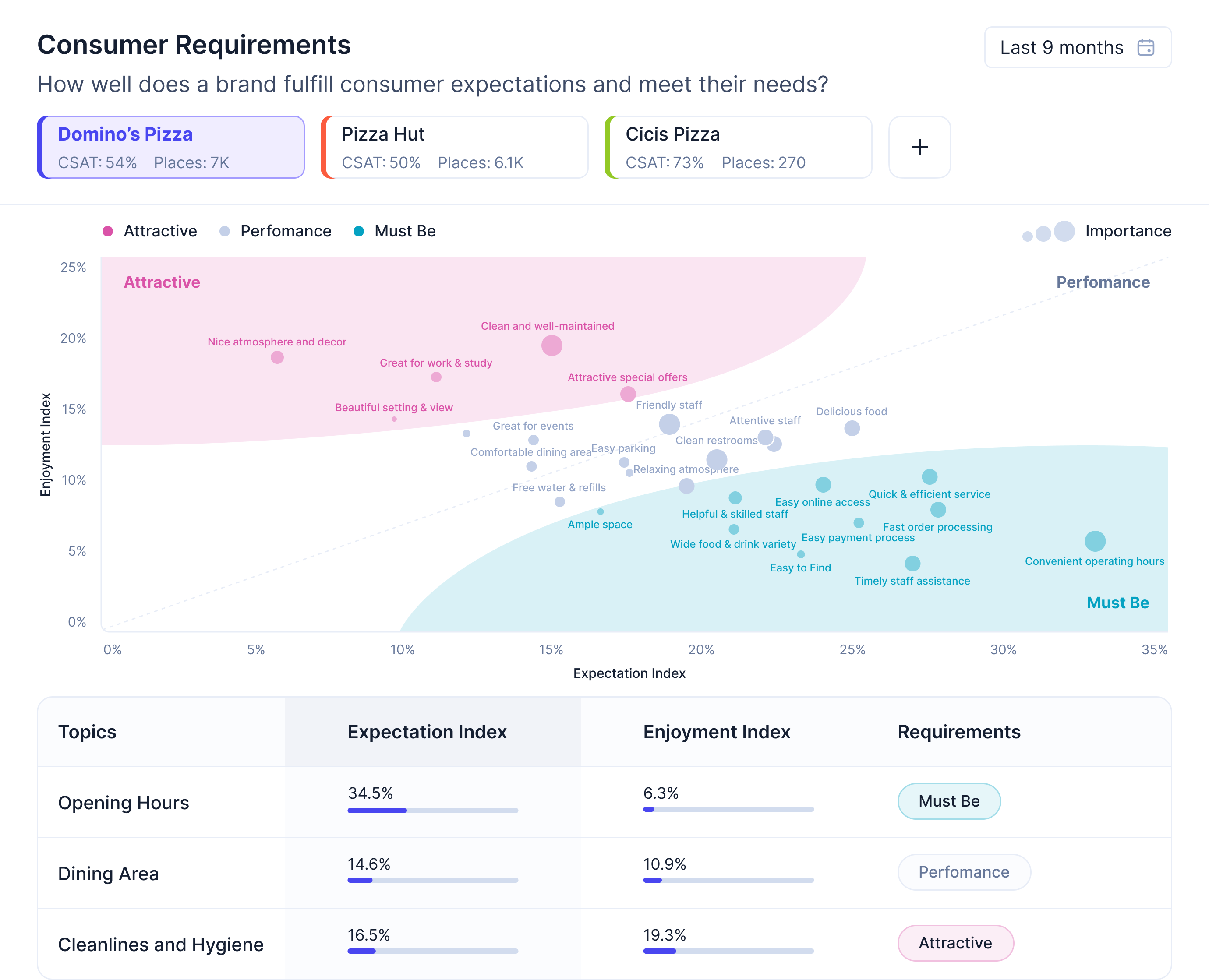Click the Nice atmosphere and decor bubble
This screenshot has width=1209, height=980.
pyautogui.click(x=277, y=357)
